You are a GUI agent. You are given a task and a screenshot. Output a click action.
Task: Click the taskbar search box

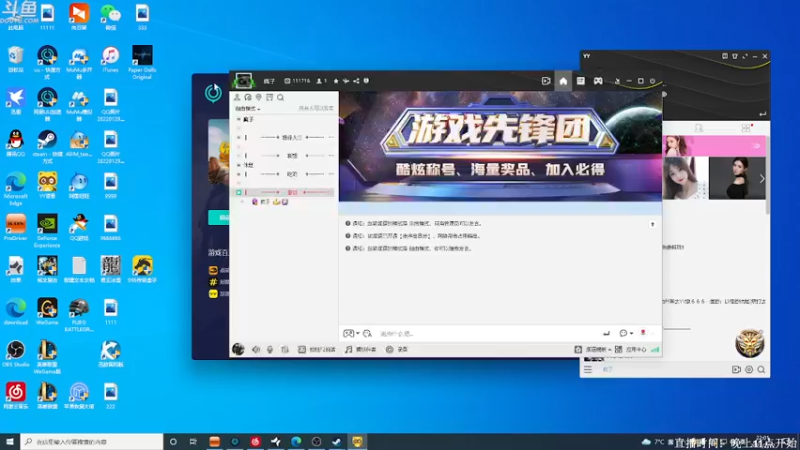coord(92,441)
